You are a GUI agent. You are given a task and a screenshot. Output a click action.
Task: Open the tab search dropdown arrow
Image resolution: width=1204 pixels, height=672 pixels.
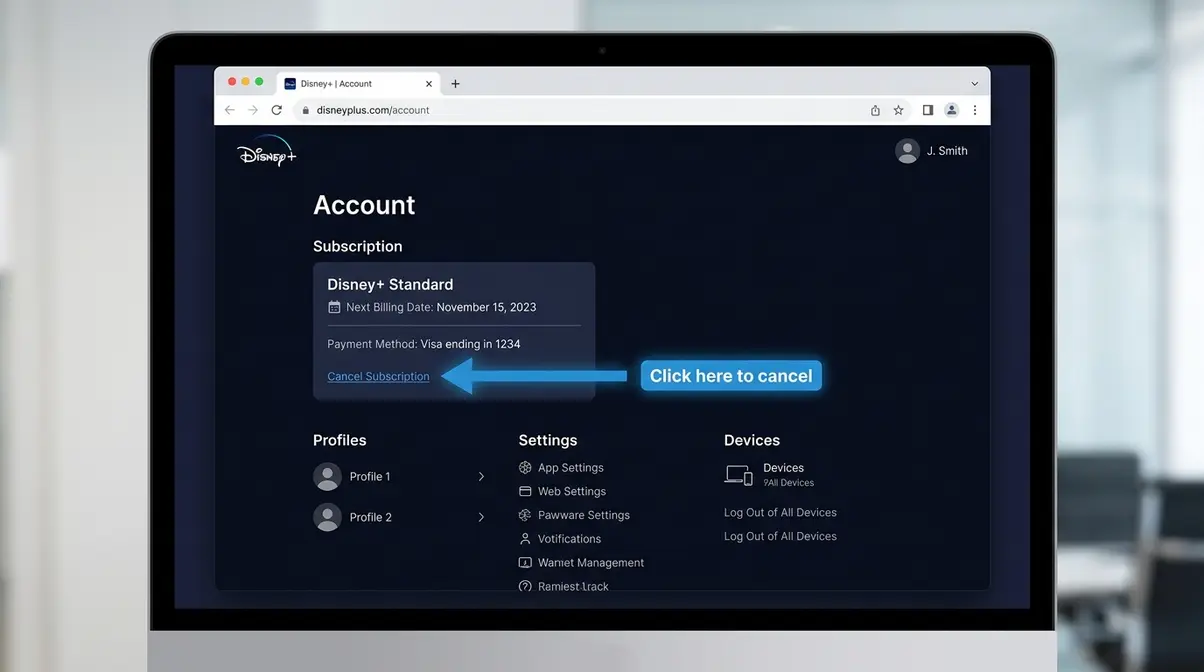coord(975,84)
